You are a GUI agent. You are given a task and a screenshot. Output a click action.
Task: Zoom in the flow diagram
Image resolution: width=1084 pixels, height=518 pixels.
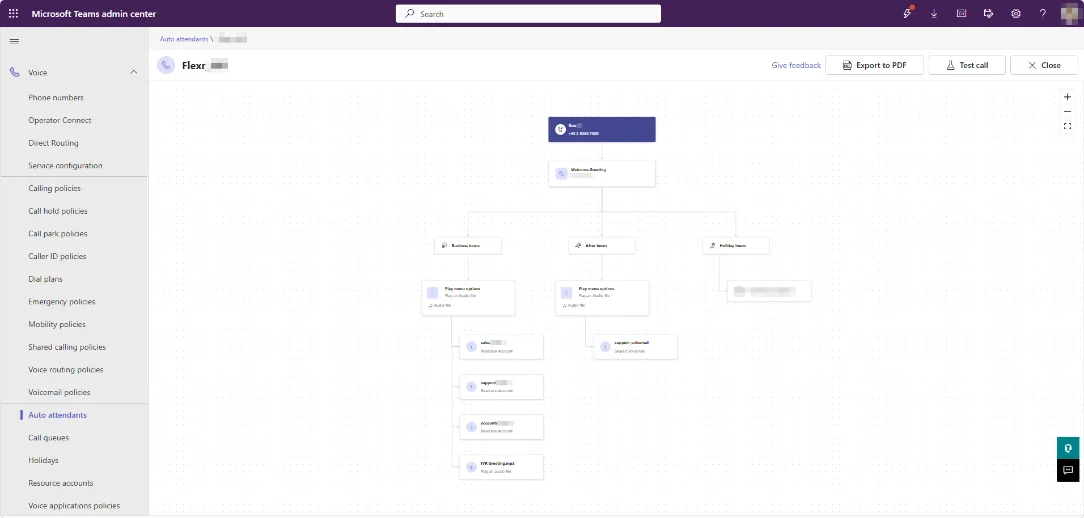(1067, 97)
